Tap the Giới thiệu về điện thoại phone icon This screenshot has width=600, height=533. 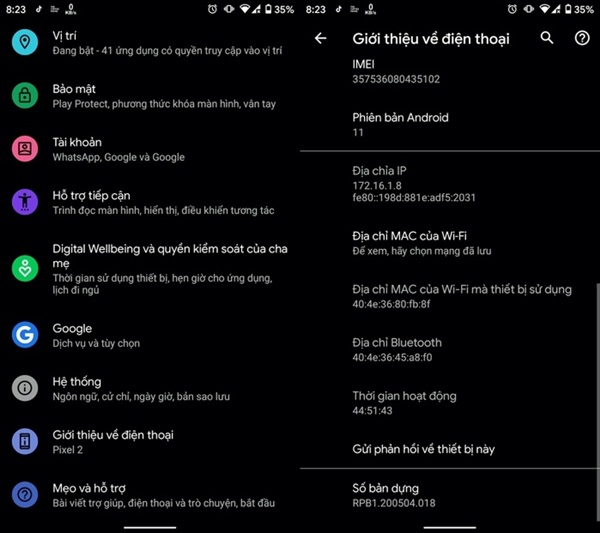[24, 441]
